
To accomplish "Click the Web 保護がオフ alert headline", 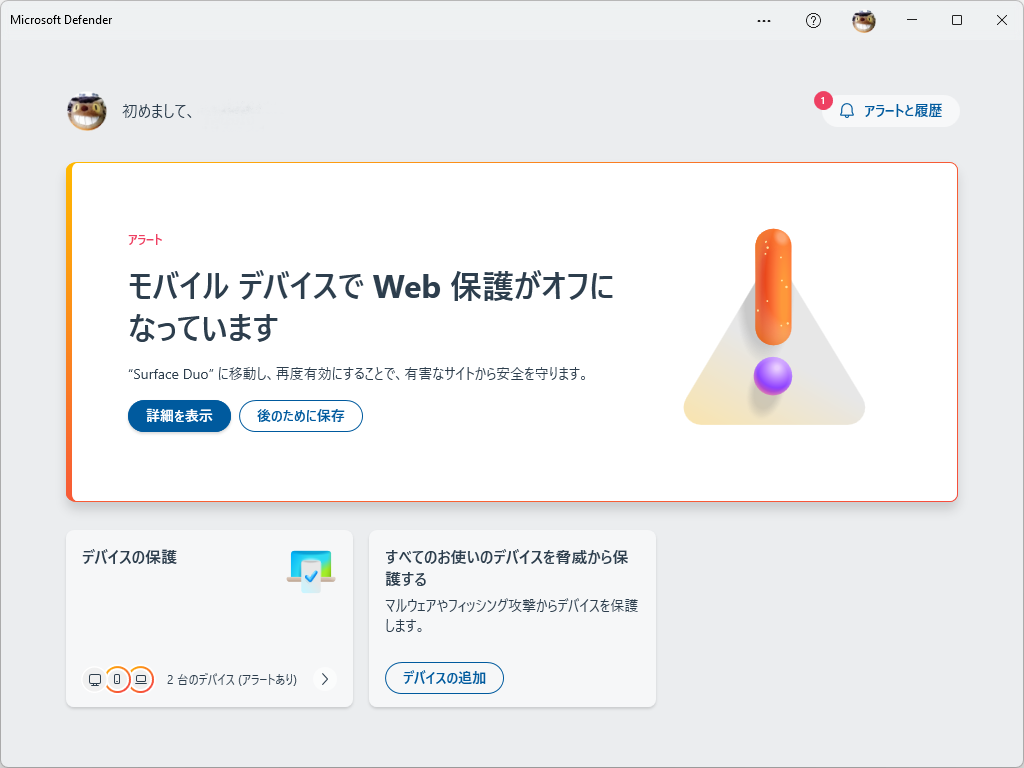I will pyautogui.click(x=371, y=287).
